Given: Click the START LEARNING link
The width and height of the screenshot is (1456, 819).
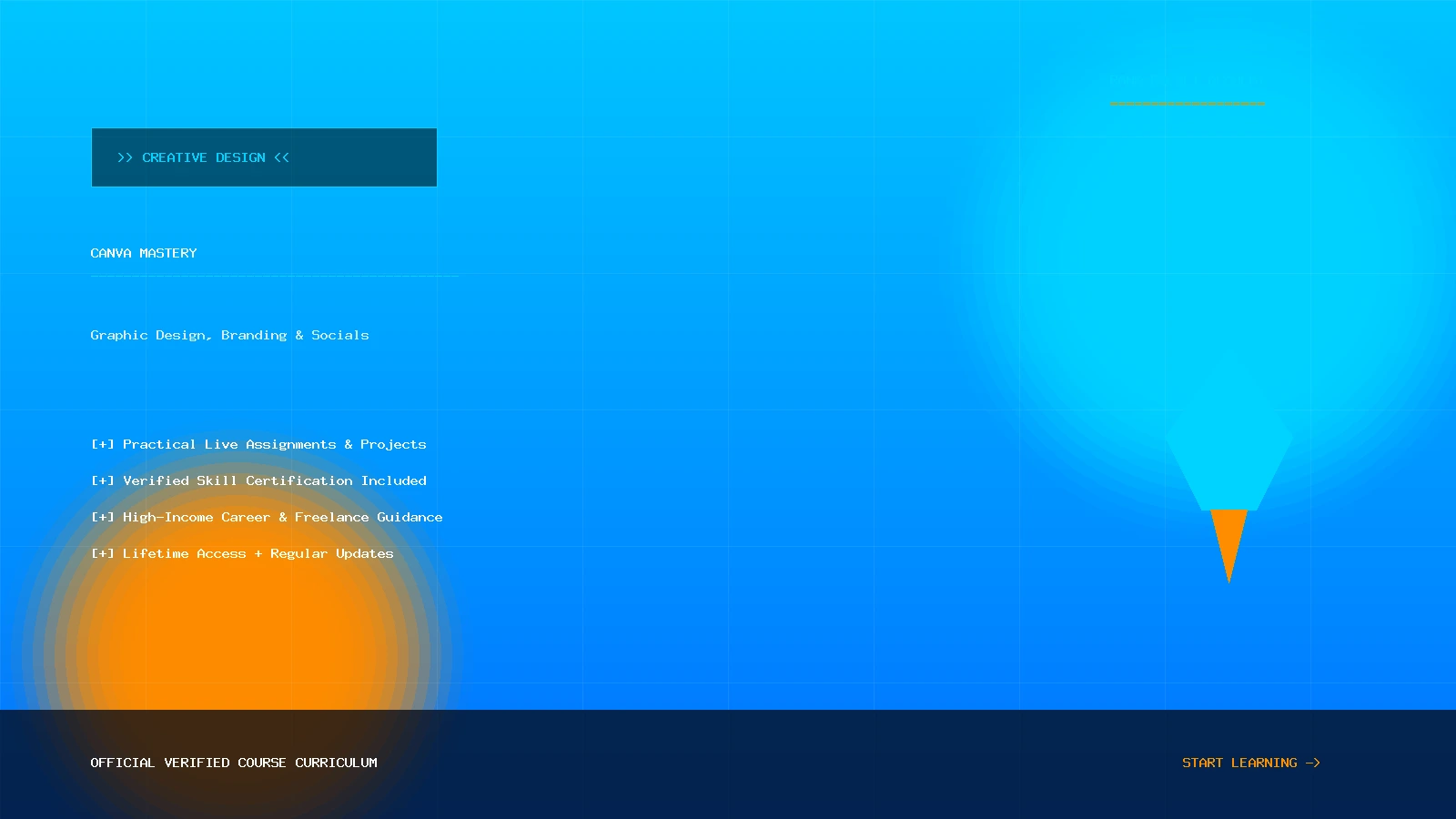Looking at the screenshot, I should [1250, 763].
